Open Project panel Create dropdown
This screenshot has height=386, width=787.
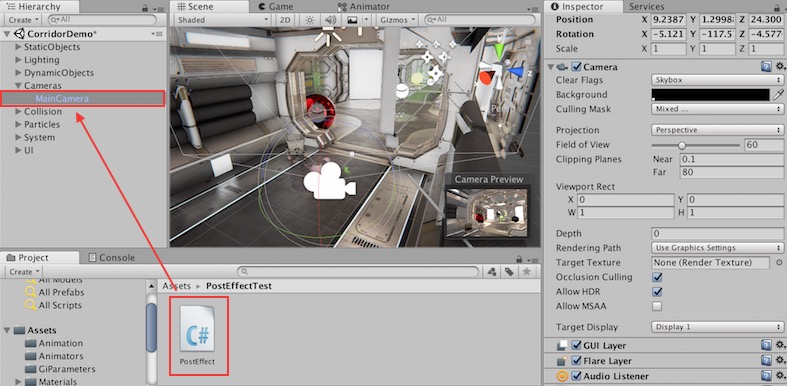[x=23, y=272]
